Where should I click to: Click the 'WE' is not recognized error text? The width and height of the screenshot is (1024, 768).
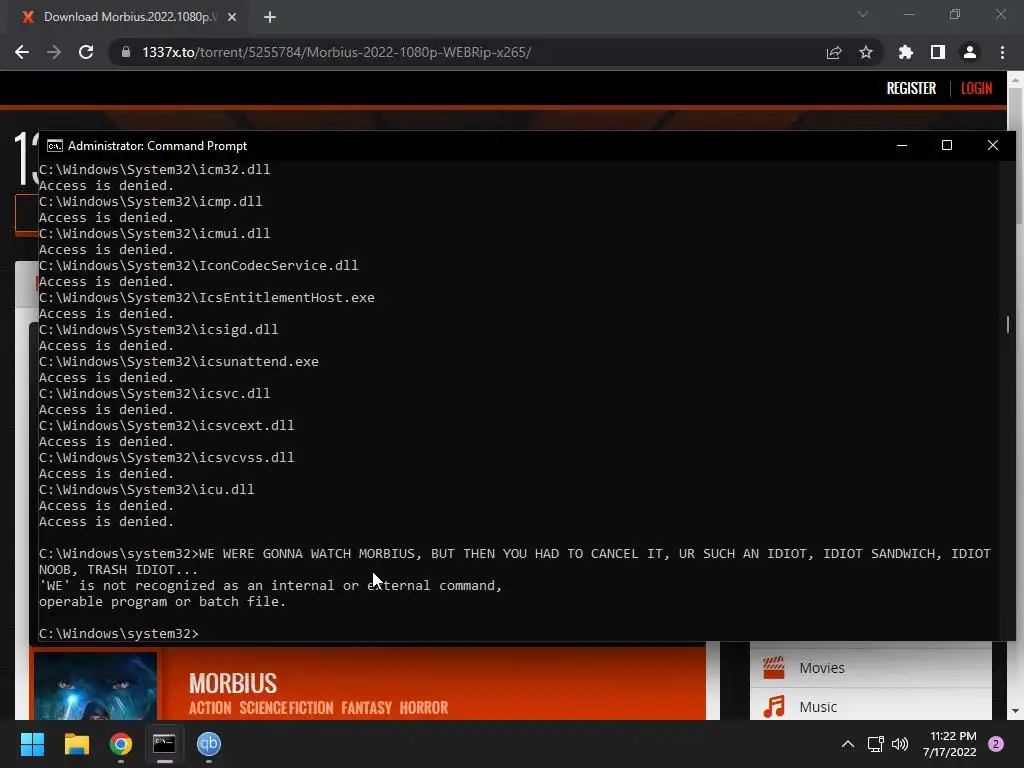pyautogui.click(x=270, y=593)
